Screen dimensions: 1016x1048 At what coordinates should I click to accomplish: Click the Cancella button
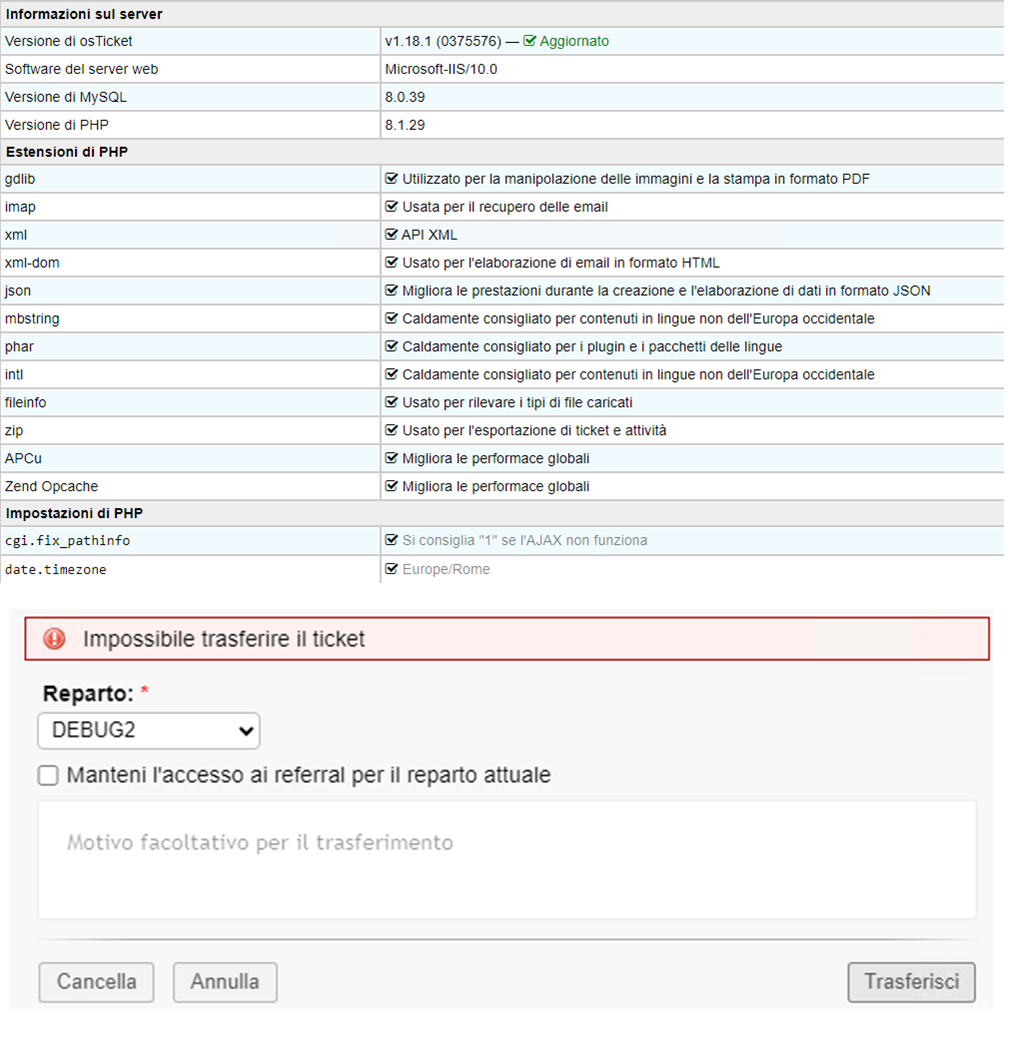(x=96, y=982)
